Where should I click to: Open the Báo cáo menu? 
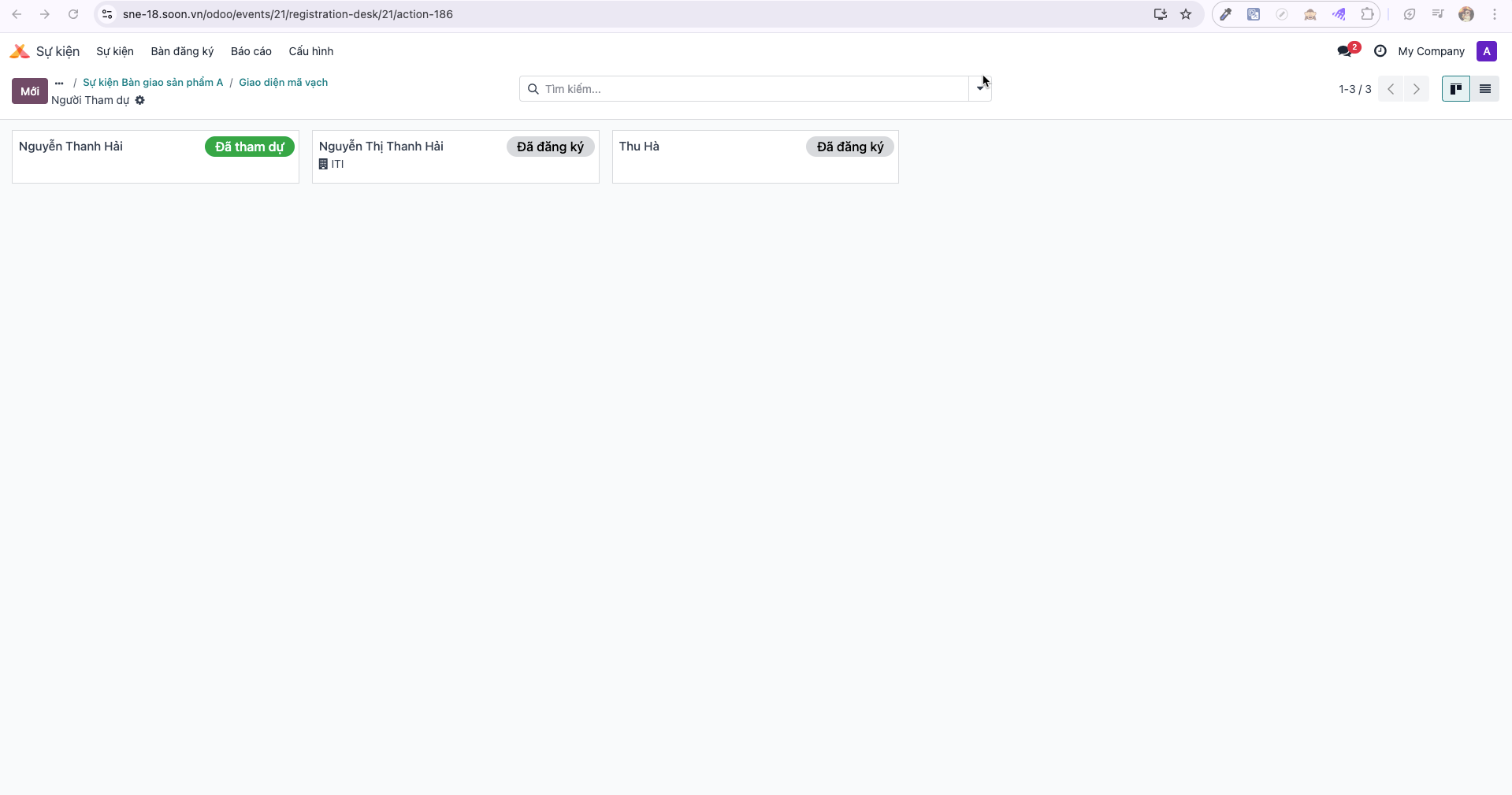click(251, 51)
